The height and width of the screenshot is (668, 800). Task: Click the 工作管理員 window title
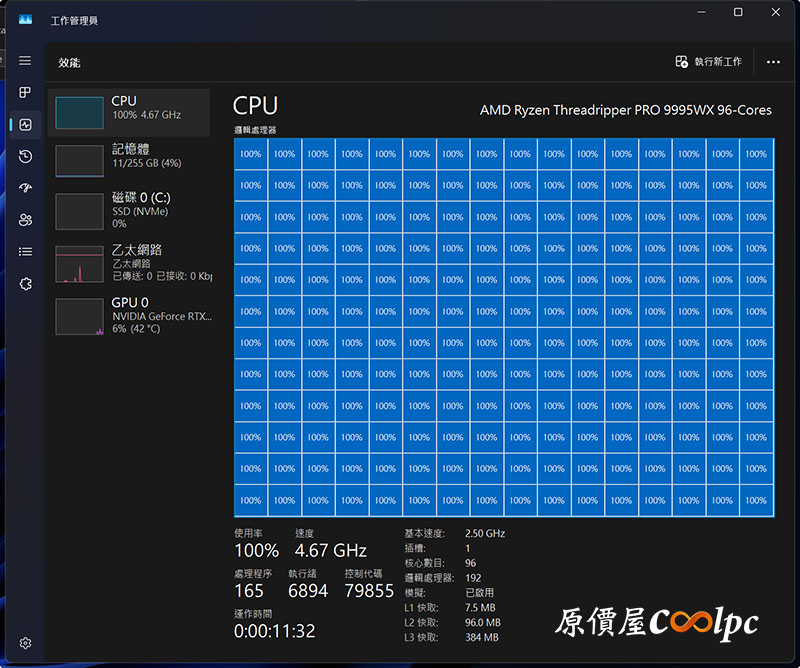pyautogui.click(x=74, y=20)
